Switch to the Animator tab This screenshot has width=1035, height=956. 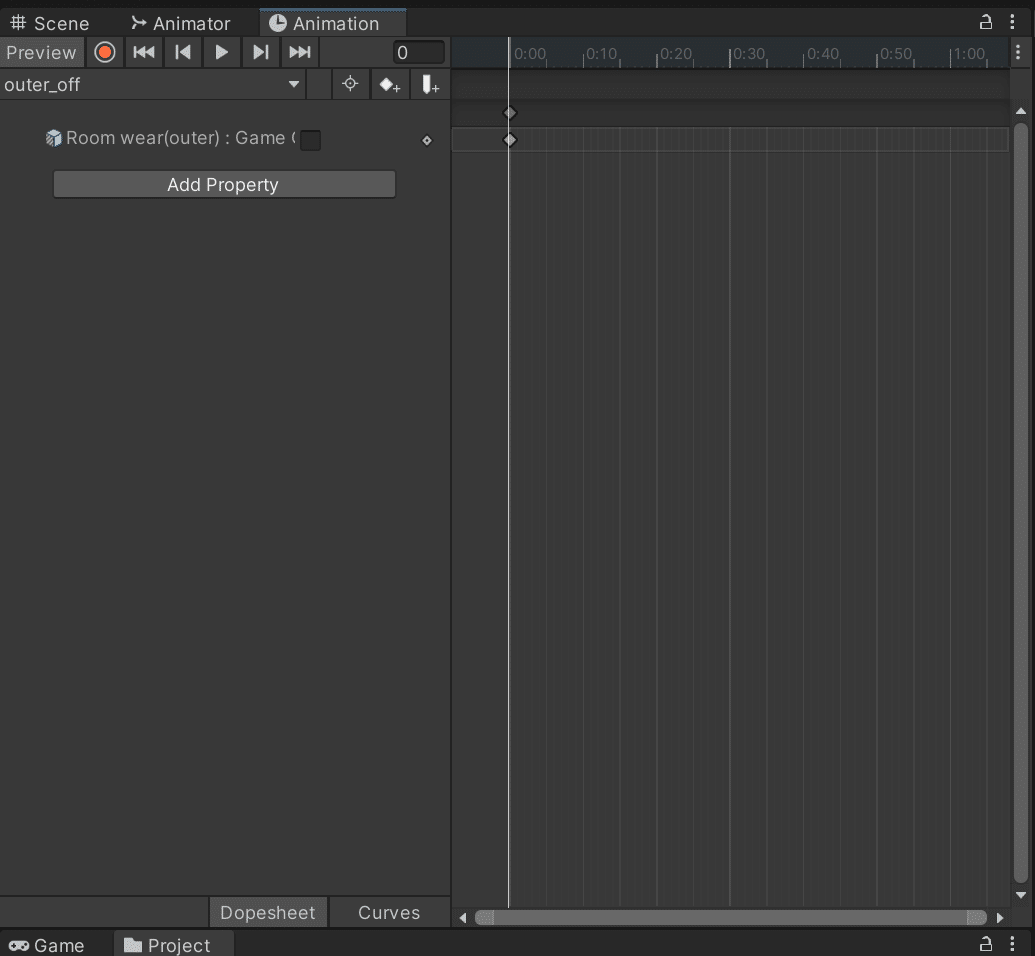point(182,22)
